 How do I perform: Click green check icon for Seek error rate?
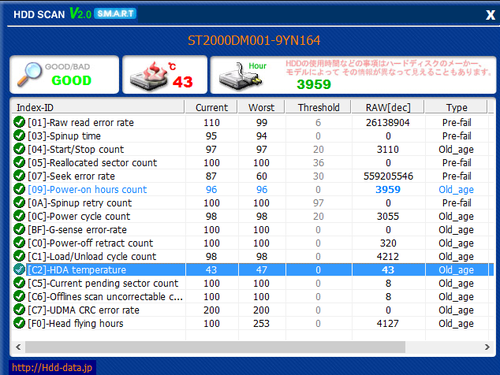point(19,176)
